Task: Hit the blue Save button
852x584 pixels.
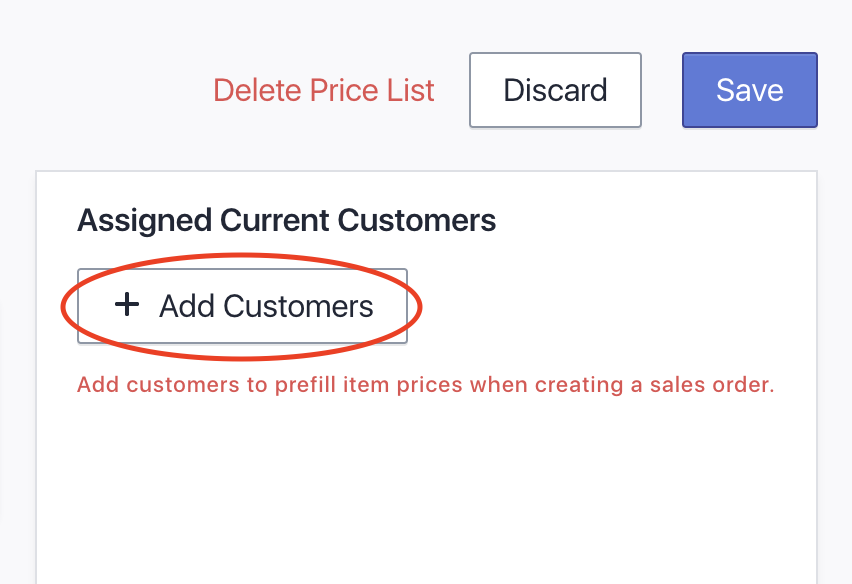Action: click(749, 90)
